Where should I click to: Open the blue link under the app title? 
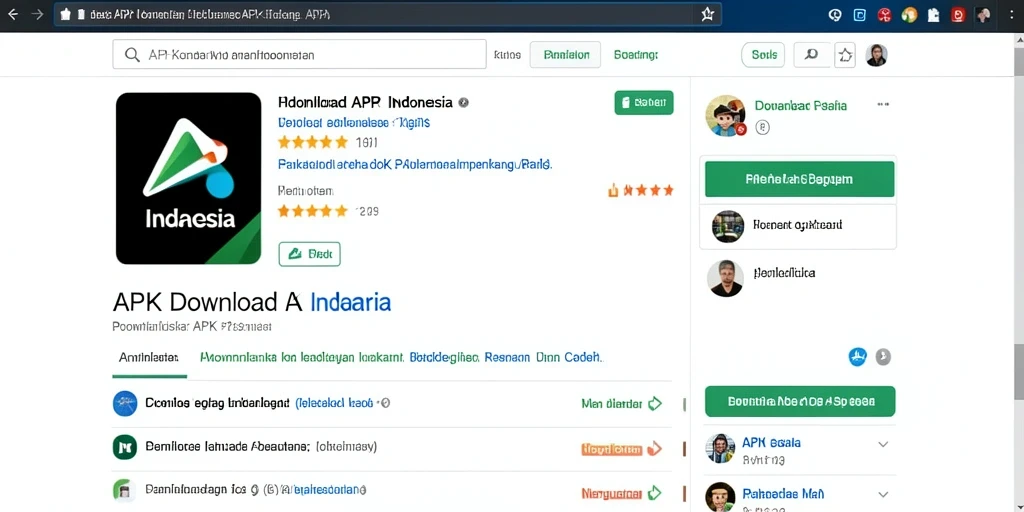[354, 123]
